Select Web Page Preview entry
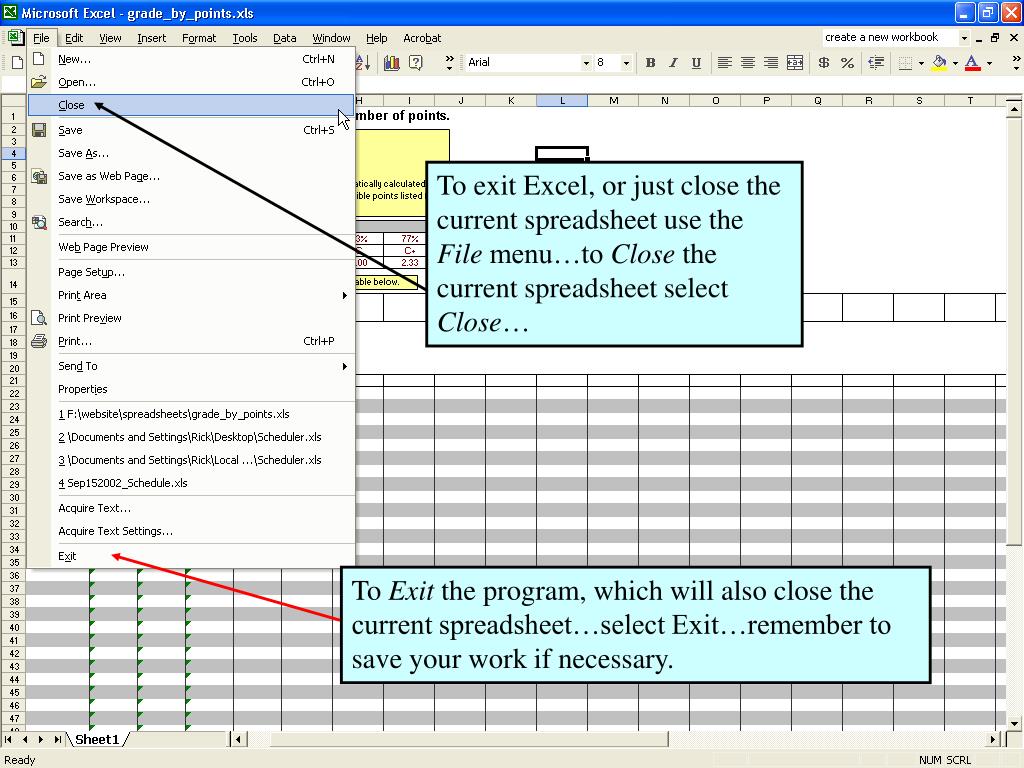Viewport: 1024px width, 768px height. [x=192, y=247]
